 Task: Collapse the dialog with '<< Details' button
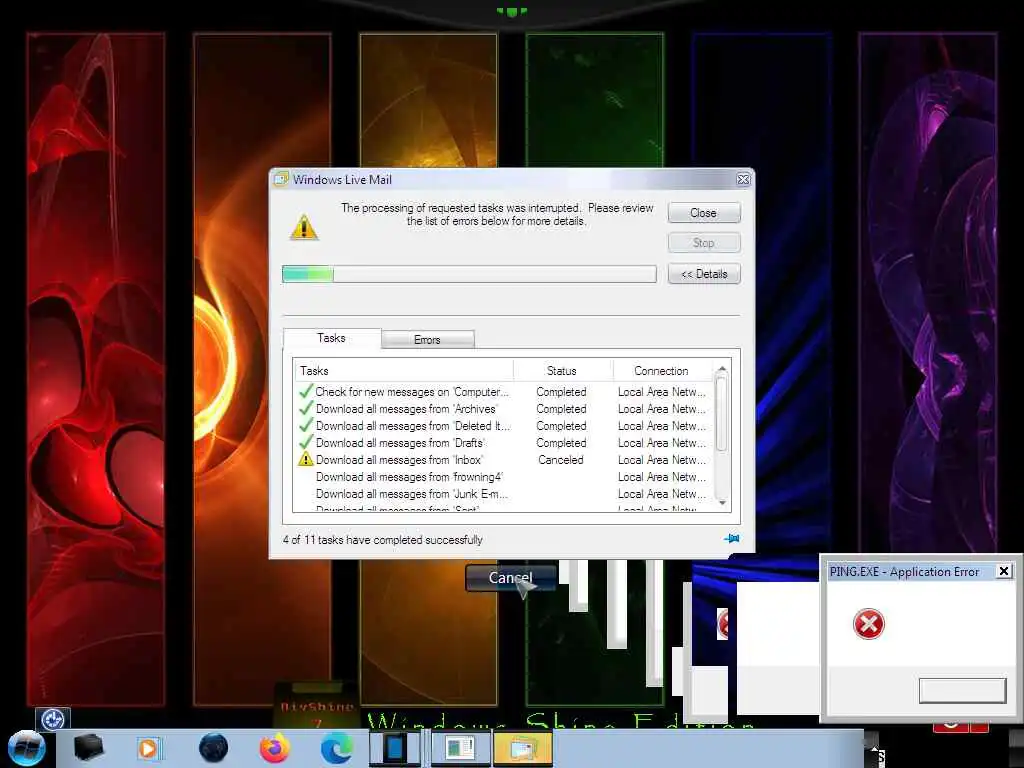click(704, 274)
